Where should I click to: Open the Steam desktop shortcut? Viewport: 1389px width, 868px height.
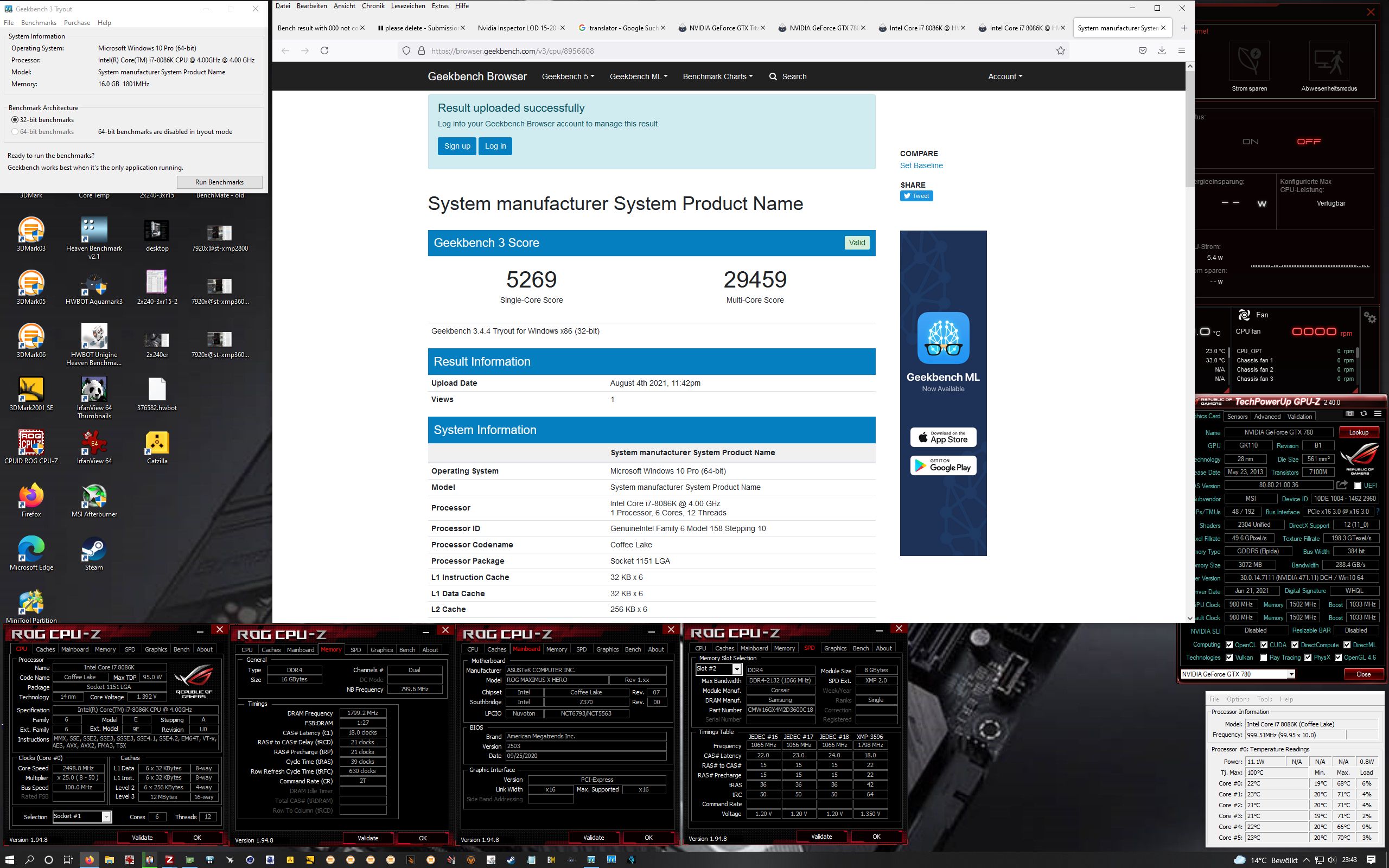[94, 553]
